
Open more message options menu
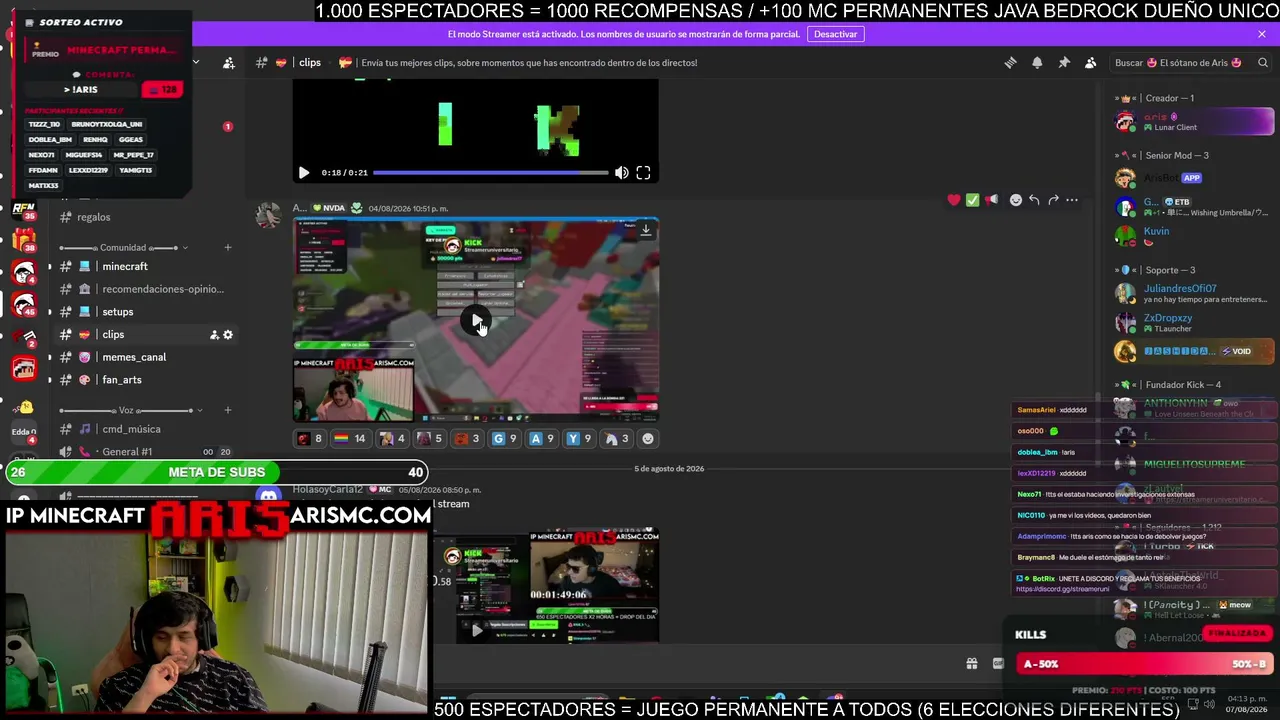pos(1072,200)
